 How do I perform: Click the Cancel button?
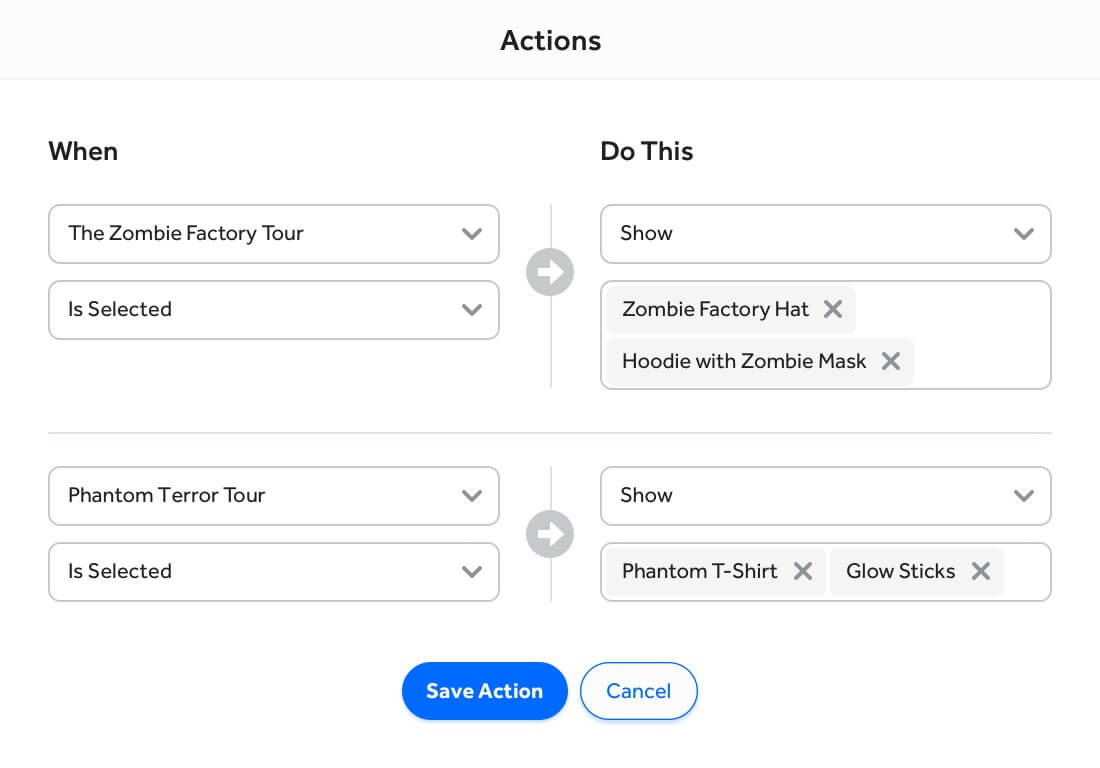pyautogui.click(x=638, y=690)
